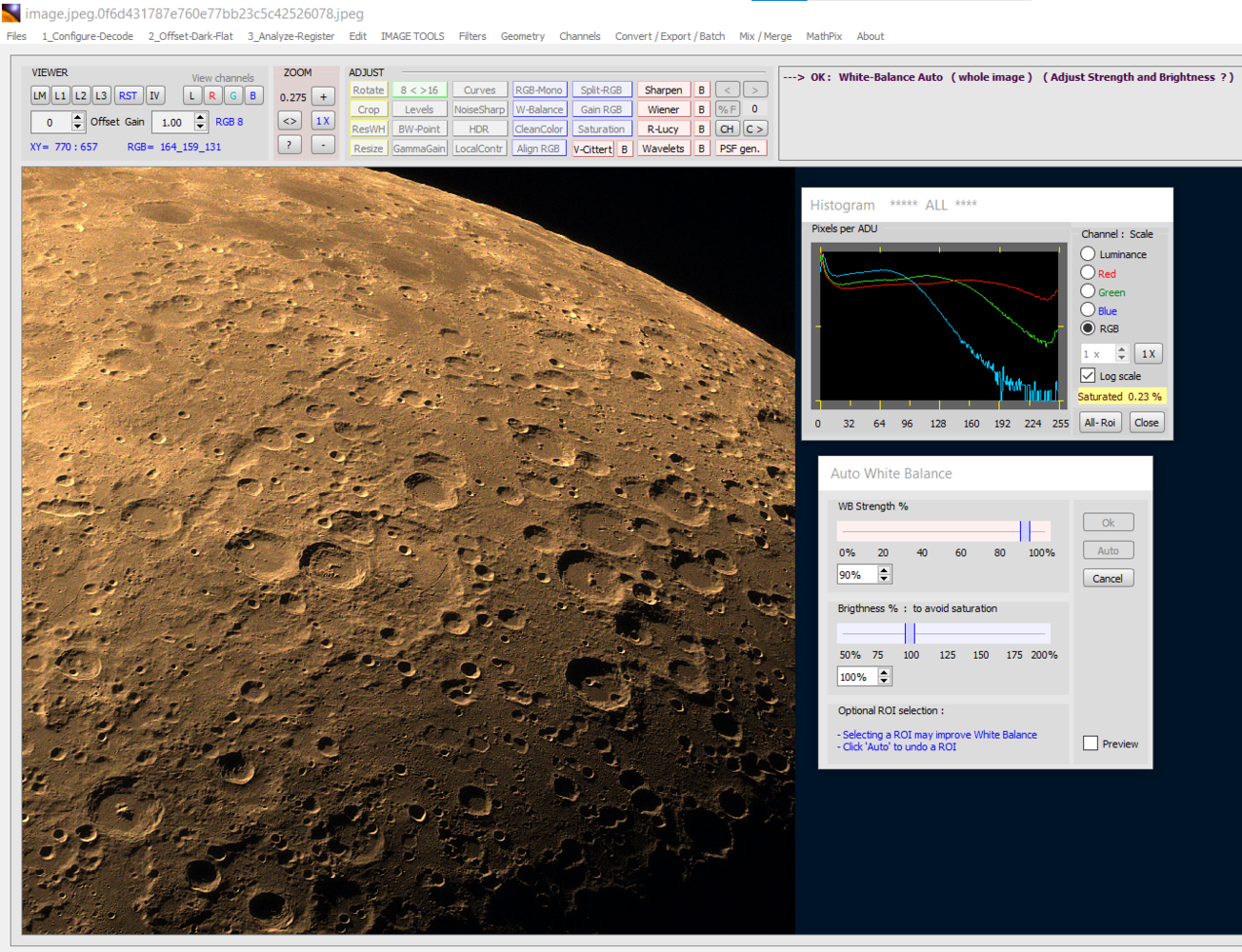Click the Curves adjust button
Screen dimensions: 1242x952
click(479, 90)
